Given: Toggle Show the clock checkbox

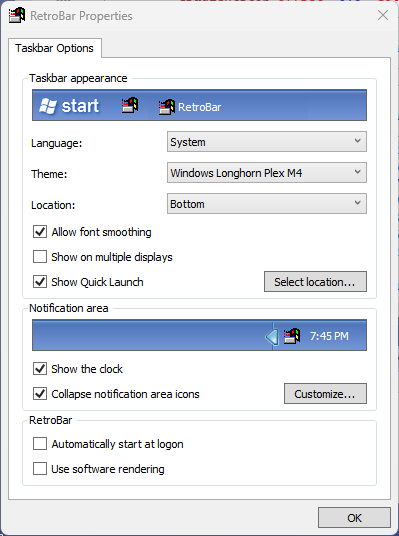Looking at the screenshot, I should pyautogui.click(x=40, y=369).
